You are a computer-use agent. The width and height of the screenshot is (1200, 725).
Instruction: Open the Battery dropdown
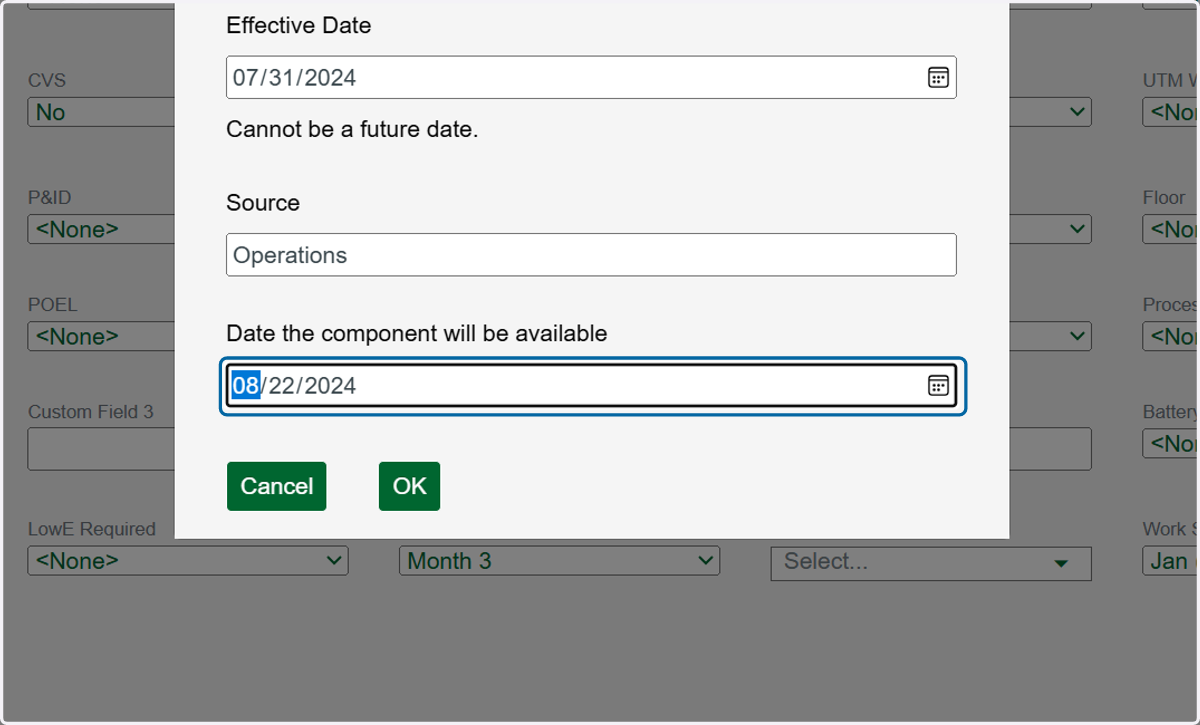pos(1171,443)
